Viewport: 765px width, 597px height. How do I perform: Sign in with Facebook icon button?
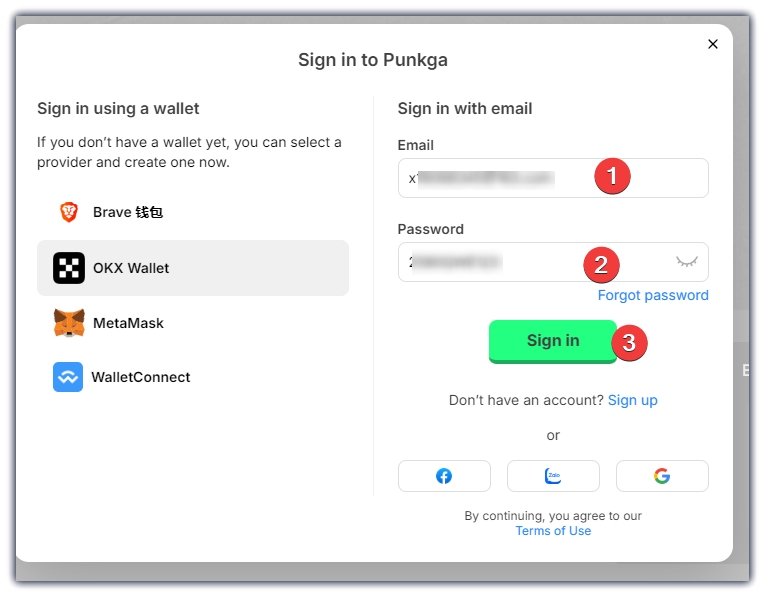tap(444, 476)
